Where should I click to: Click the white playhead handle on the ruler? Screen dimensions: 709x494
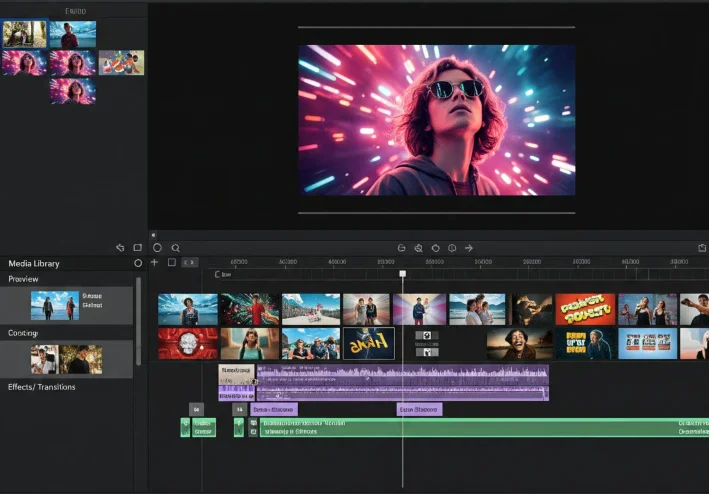tap(402, 273)
